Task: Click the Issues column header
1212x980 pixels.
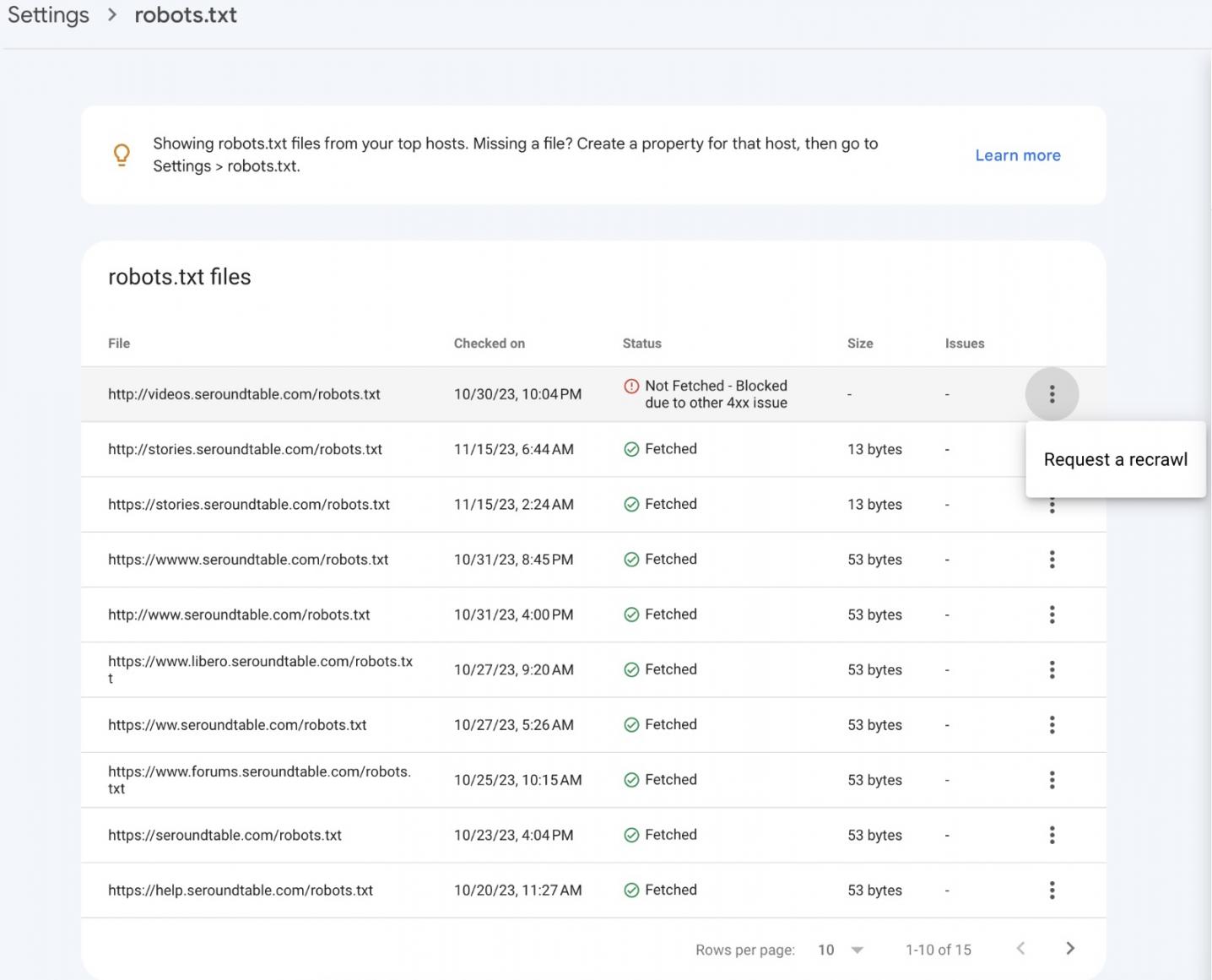Action: pos(965,344)
